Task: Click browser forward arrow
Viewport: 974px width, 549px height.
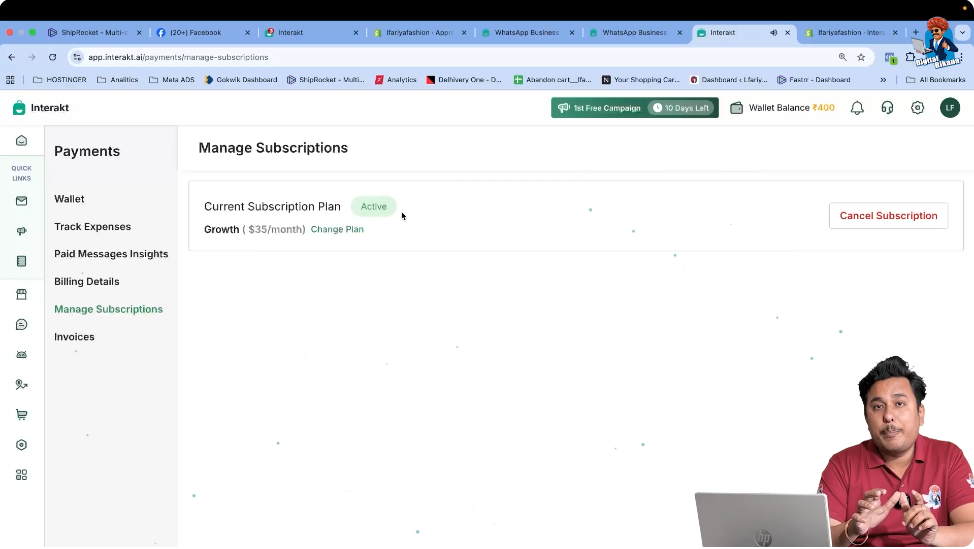Action: pyautogui.click(x=32, y=57)
